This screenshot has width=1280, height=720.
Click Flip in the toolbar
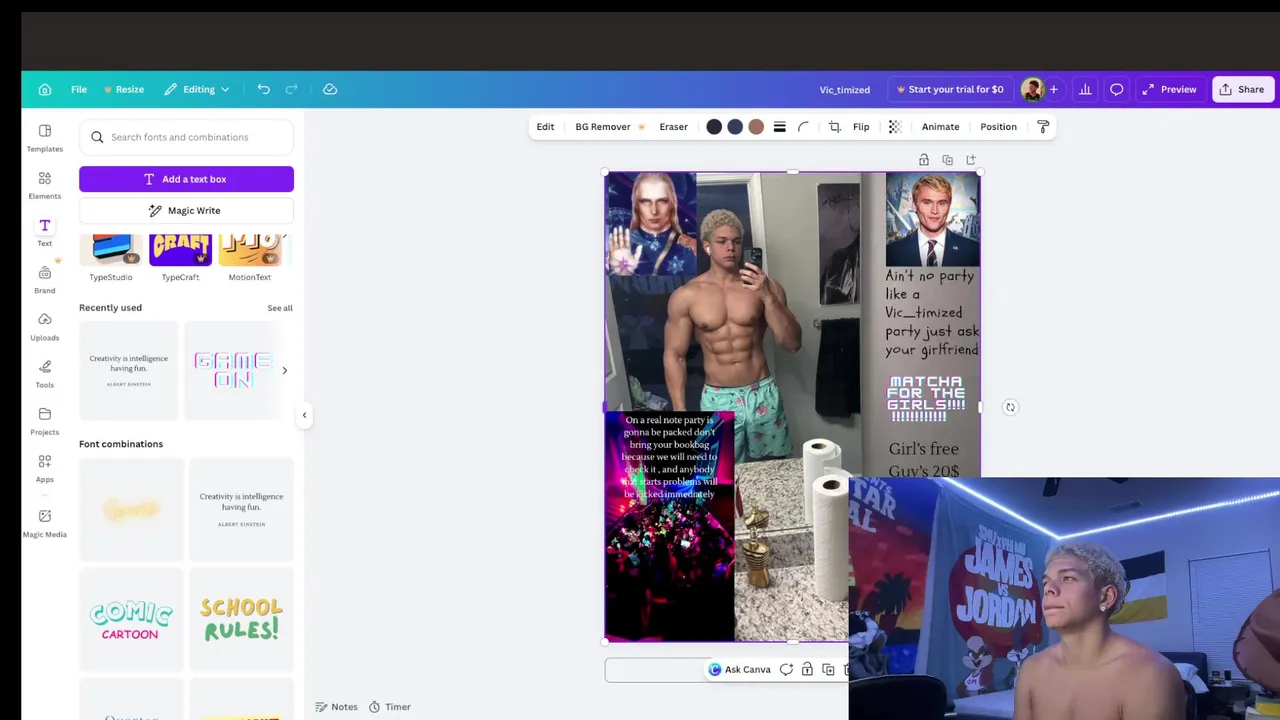click(x=861, y=127)
